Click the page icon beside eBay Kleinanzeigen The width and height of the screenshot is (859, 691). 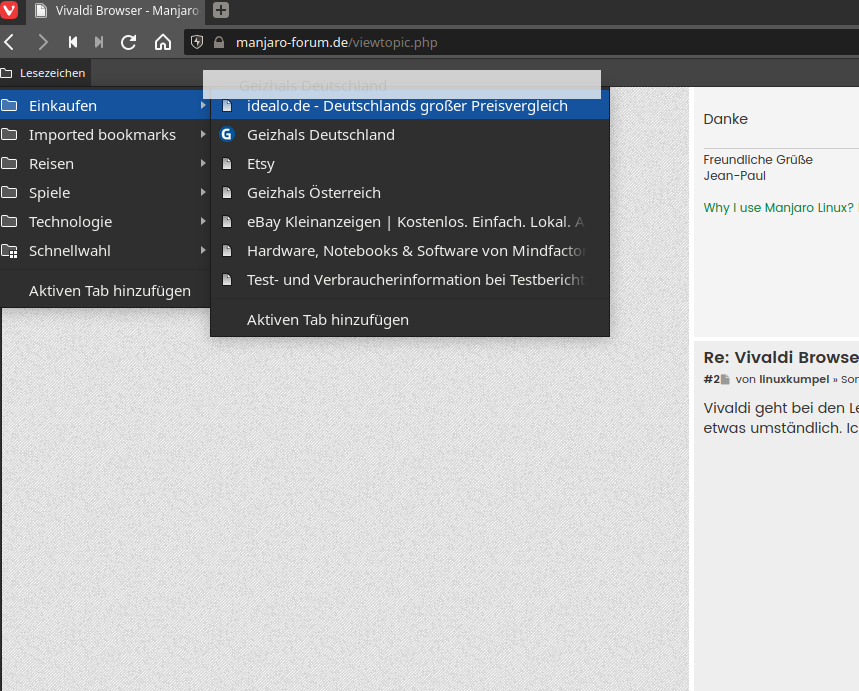pyautogui.click(x=227, y=221)
